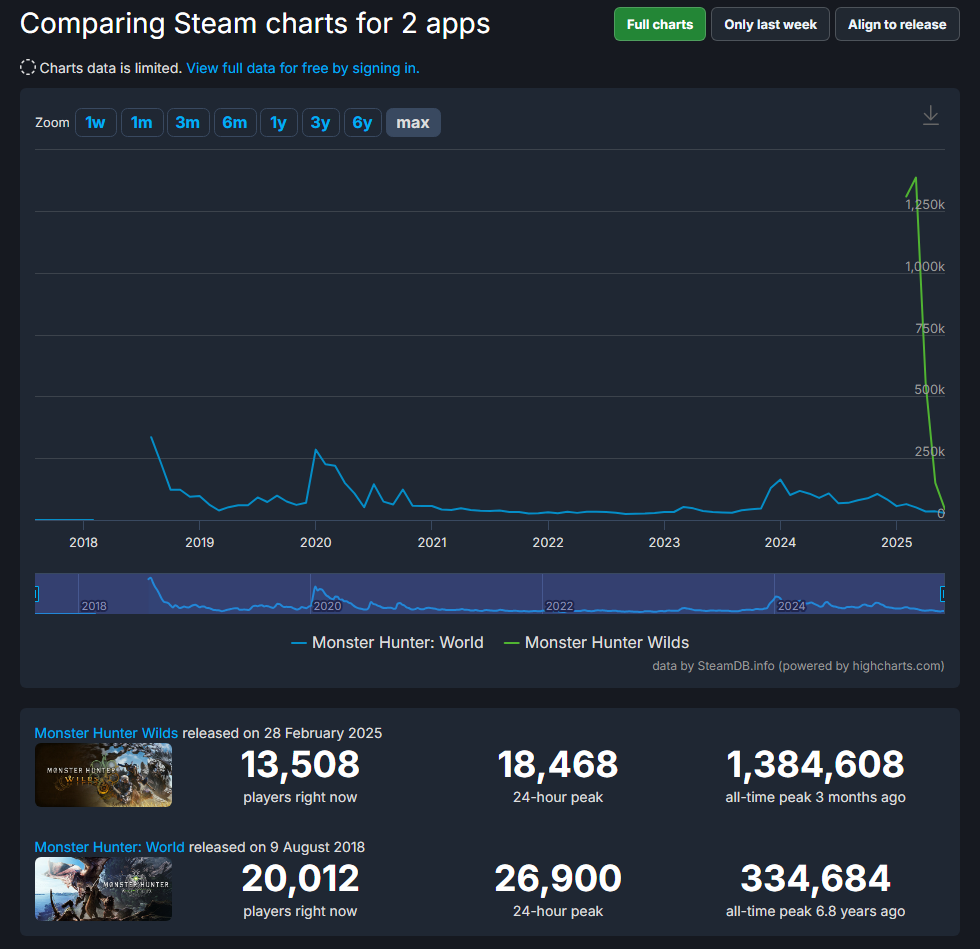Open the Monster Hunter Wilds title link

point(106,733)
